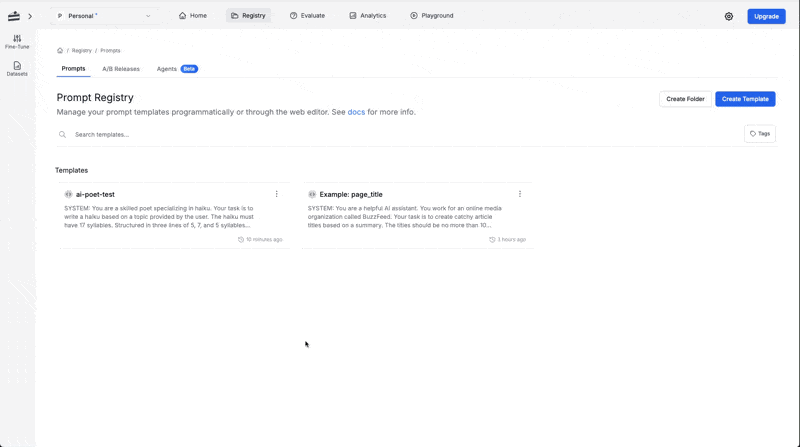Click the Create Template button
The image size is (800, 447).
pyautogui.click(x=745, y=99)
